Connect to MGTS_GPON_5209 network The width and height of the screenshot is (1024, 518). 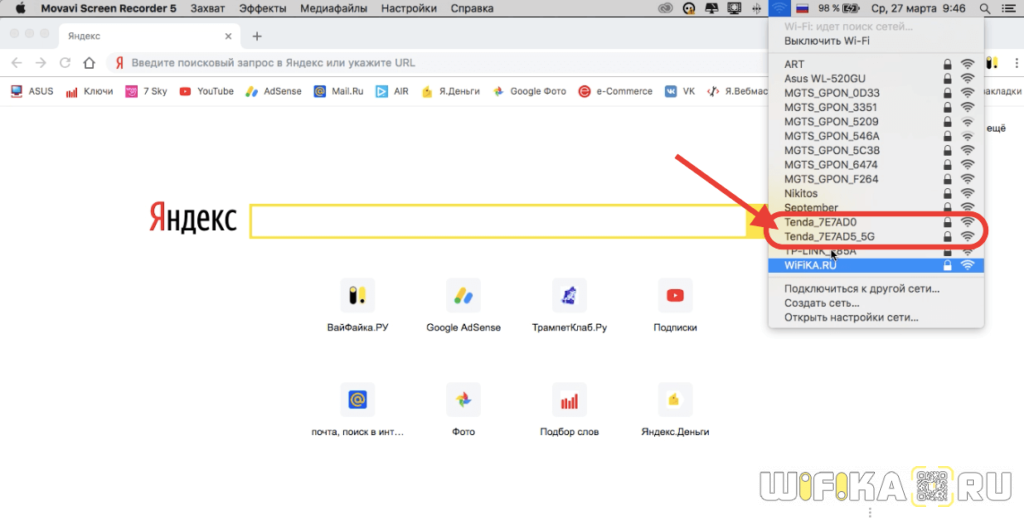pos(876,121)
